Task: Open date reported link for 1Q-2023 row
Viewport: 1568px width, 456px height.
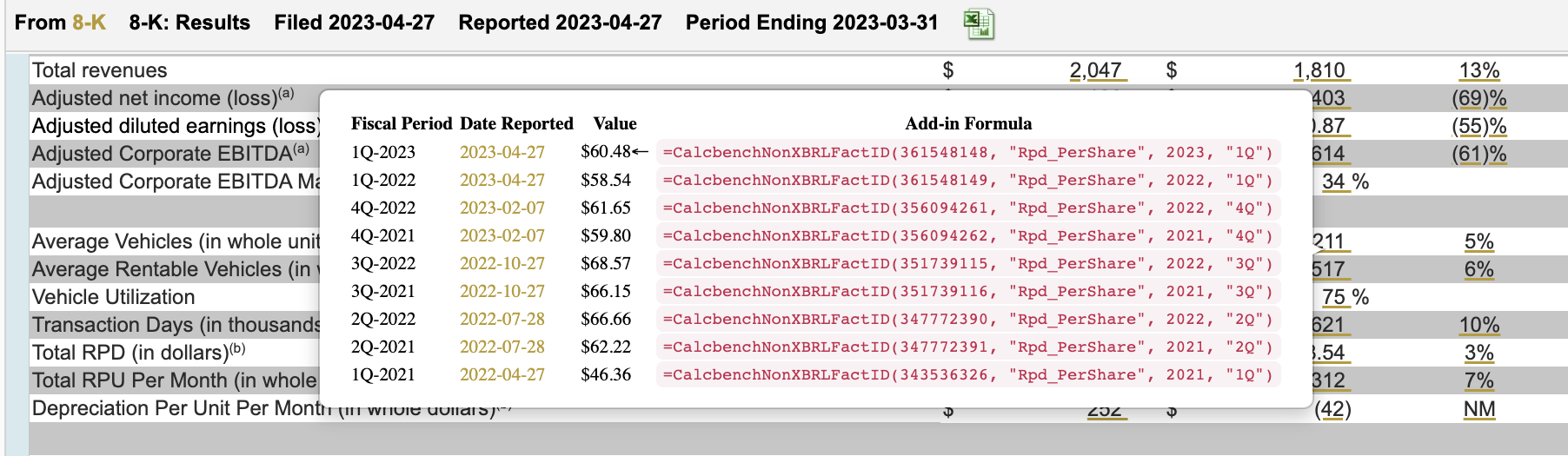Action: pyautogui.click(x=502, y=152)
